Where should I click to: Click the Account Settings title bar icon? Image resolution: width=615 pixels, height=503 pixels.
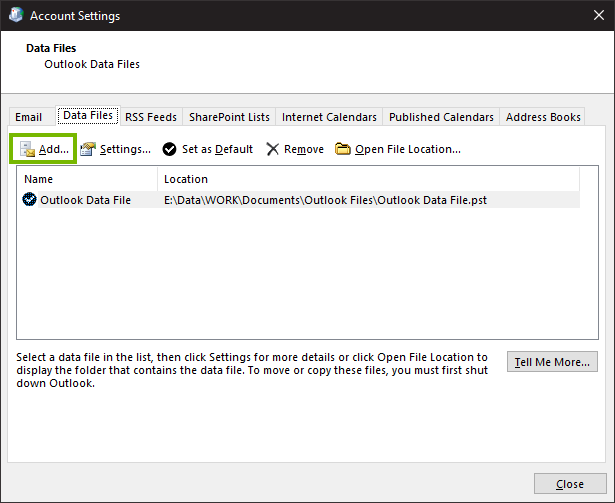16,15
